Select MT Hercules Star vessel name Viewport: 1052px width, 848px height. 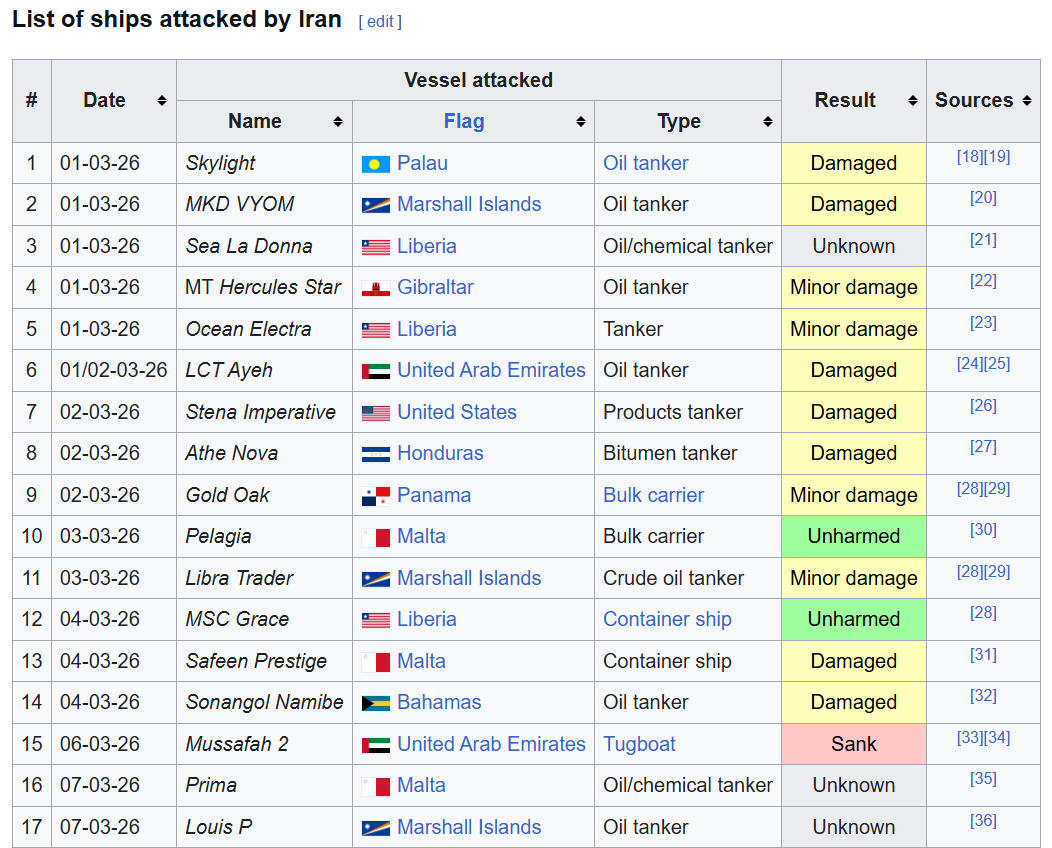pos(263,287)
